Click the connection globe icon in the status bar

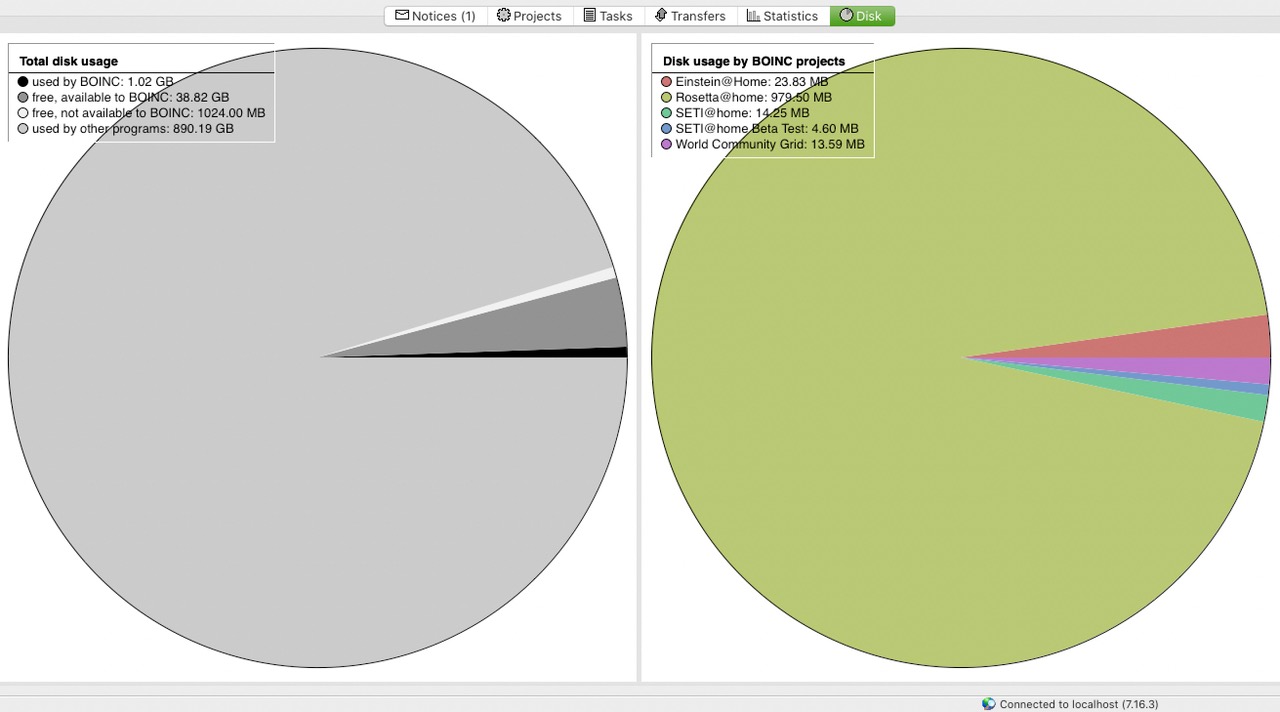pyautogui.click(x=989, y=704)
